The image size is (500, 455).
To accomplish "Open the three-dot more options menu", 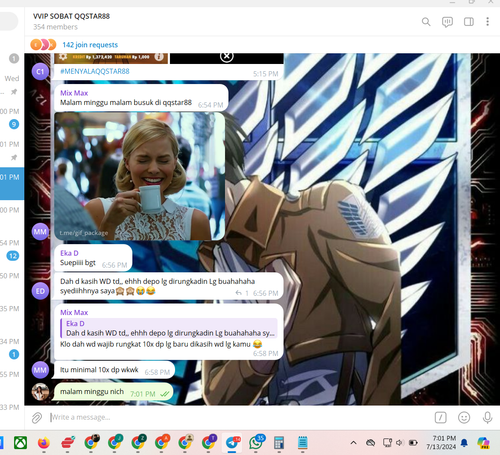I will (487, 22).
